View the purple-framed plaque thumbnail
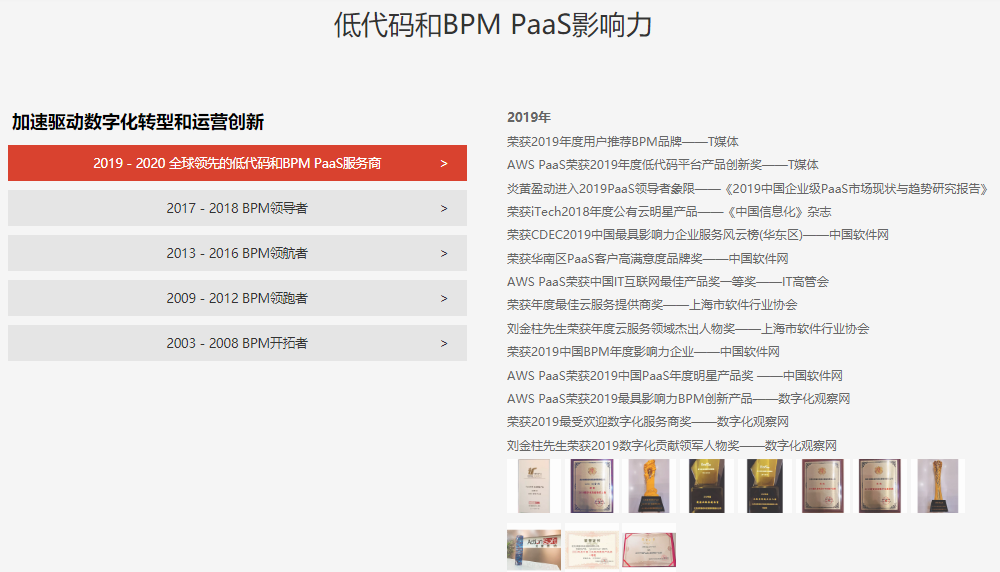Viewport: 1000px width, 572px height. (591, 486)
